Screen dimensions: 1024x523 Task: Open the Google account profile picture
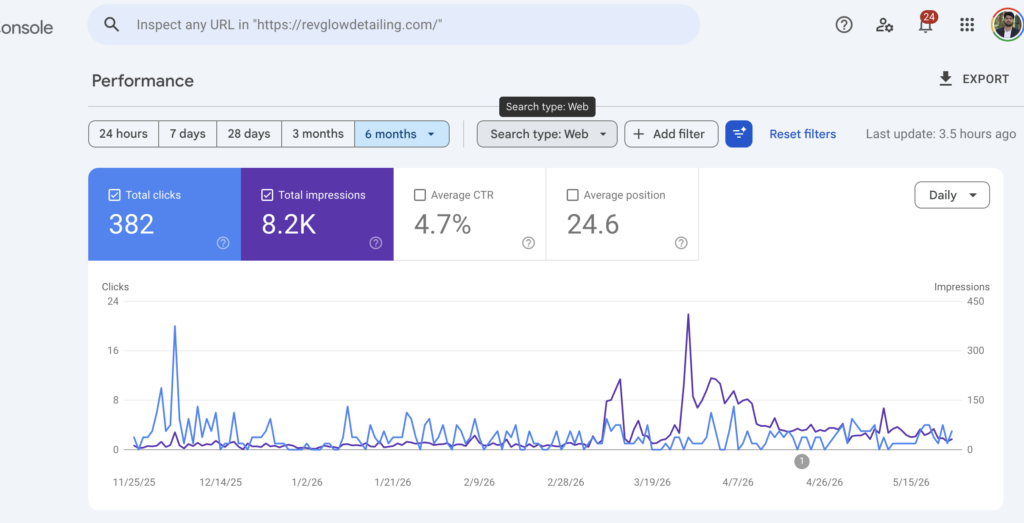tap(1007, 25)
